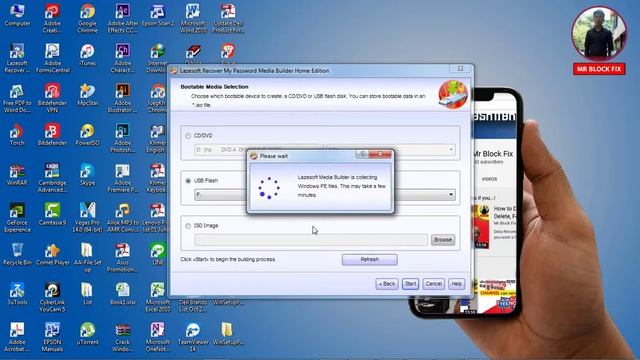Tap Mr Block Fix channel name on phone
Viewport: 640px width, 360px height.
point(493,154)
